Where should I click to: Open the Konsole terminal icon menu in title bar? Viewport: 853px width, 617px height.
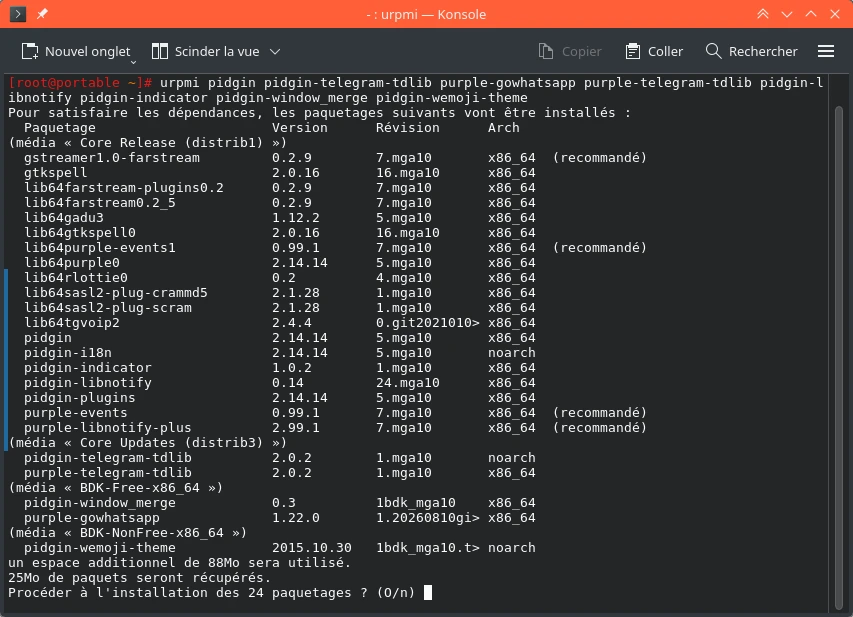coord(18,14)
